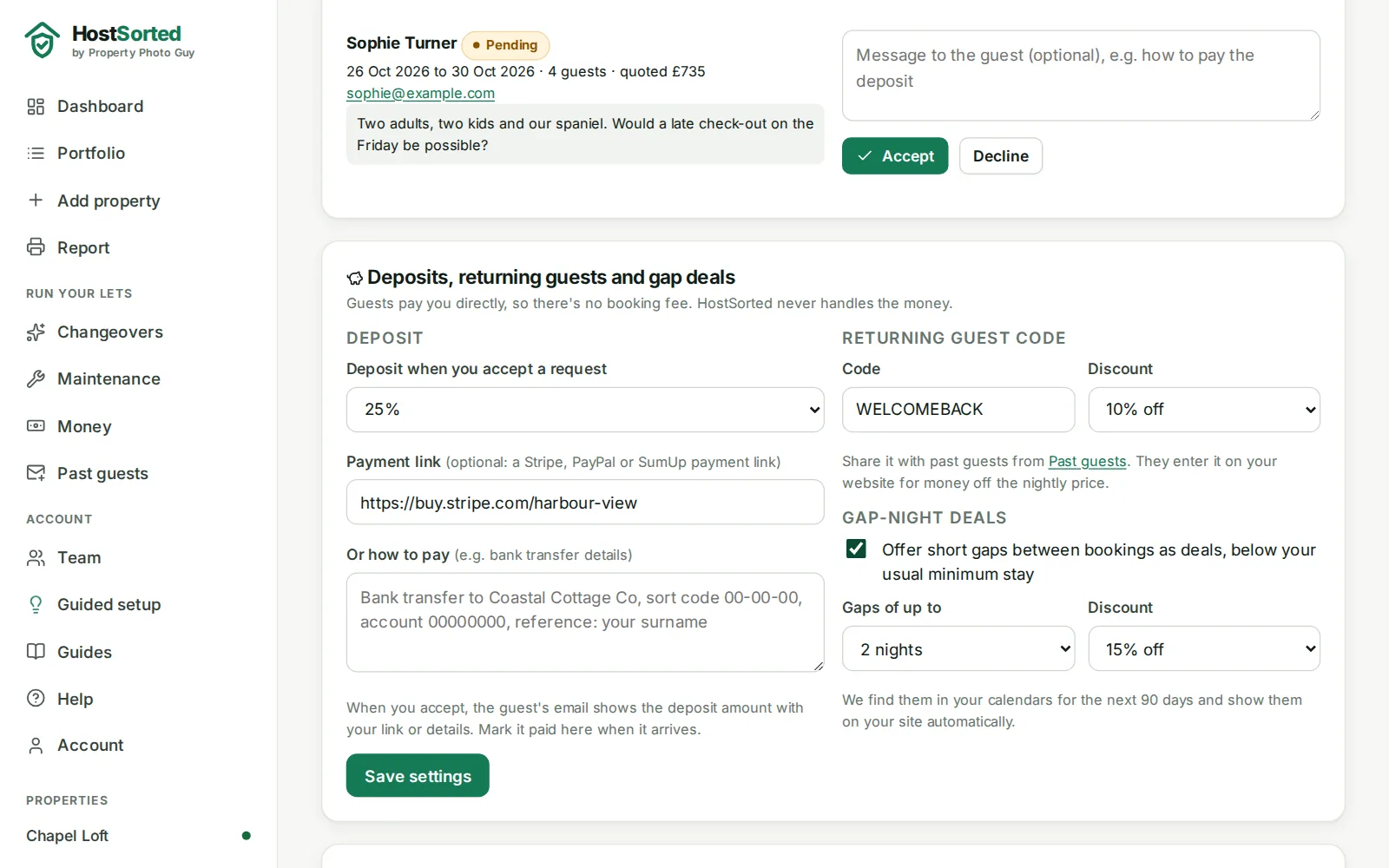Click the Payment link input field
Screen dimensions: 1389x868
[x=585, y=503]
